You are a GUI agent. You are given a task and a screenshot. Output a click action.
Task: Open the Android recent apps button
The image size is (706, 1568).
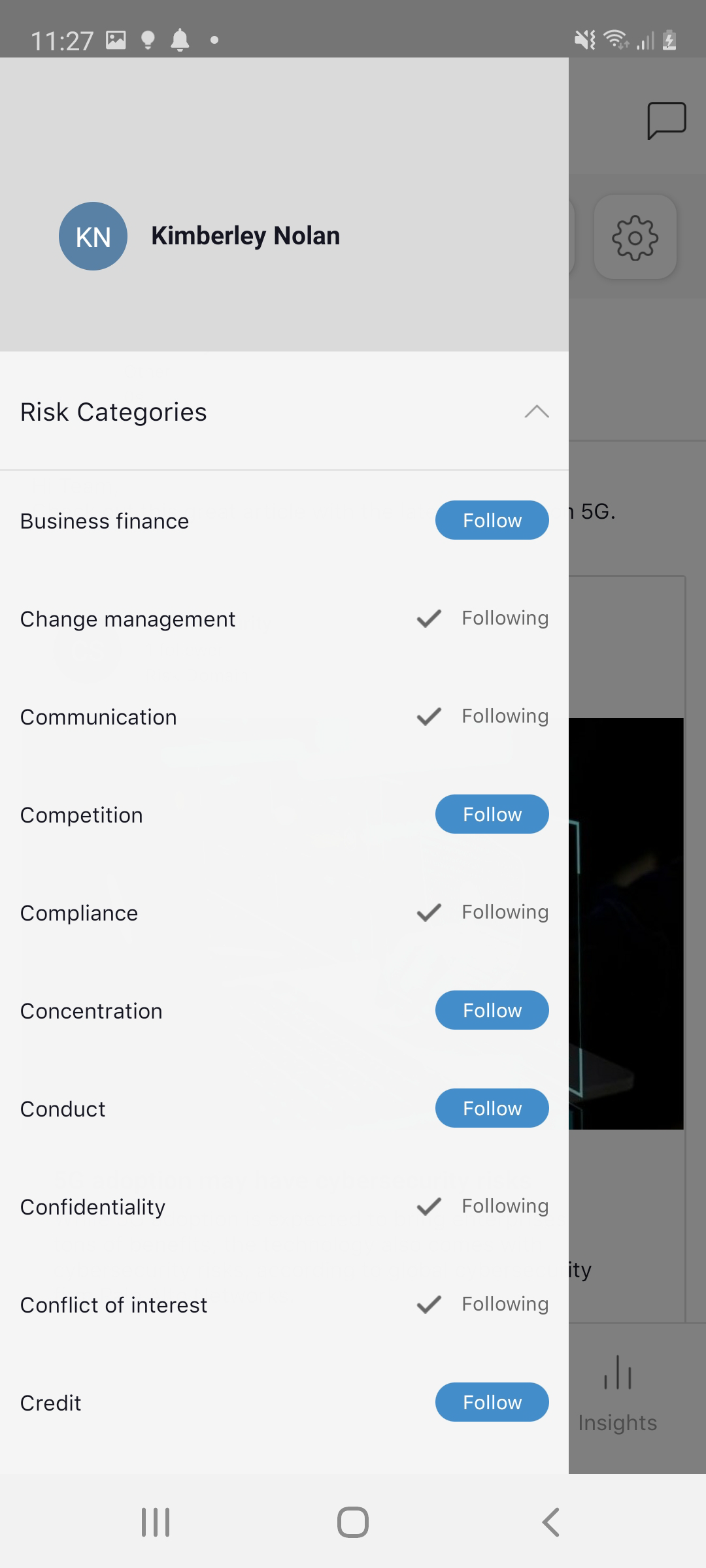(x=156, y=1522)
